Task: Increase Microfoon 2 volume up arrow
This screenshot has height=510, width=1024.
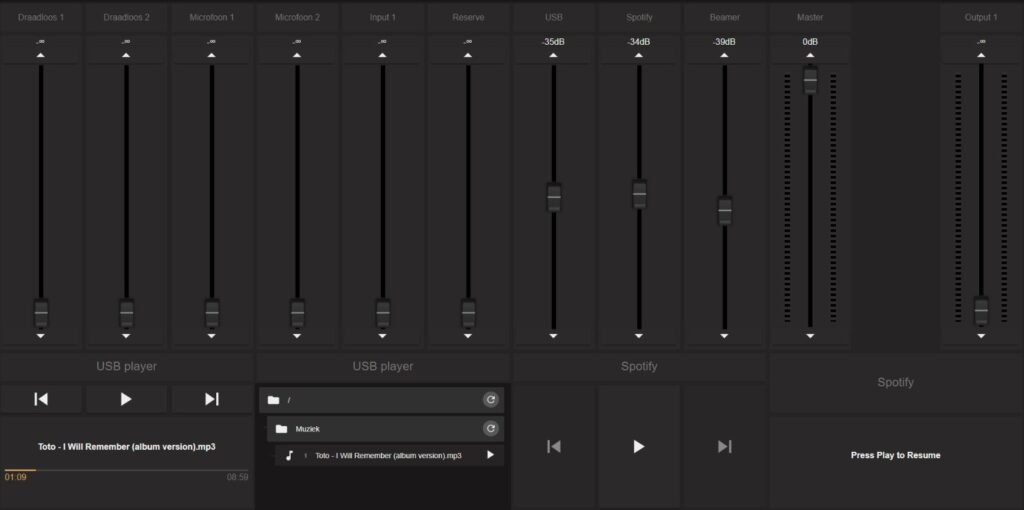Action: tap(297, 56)
